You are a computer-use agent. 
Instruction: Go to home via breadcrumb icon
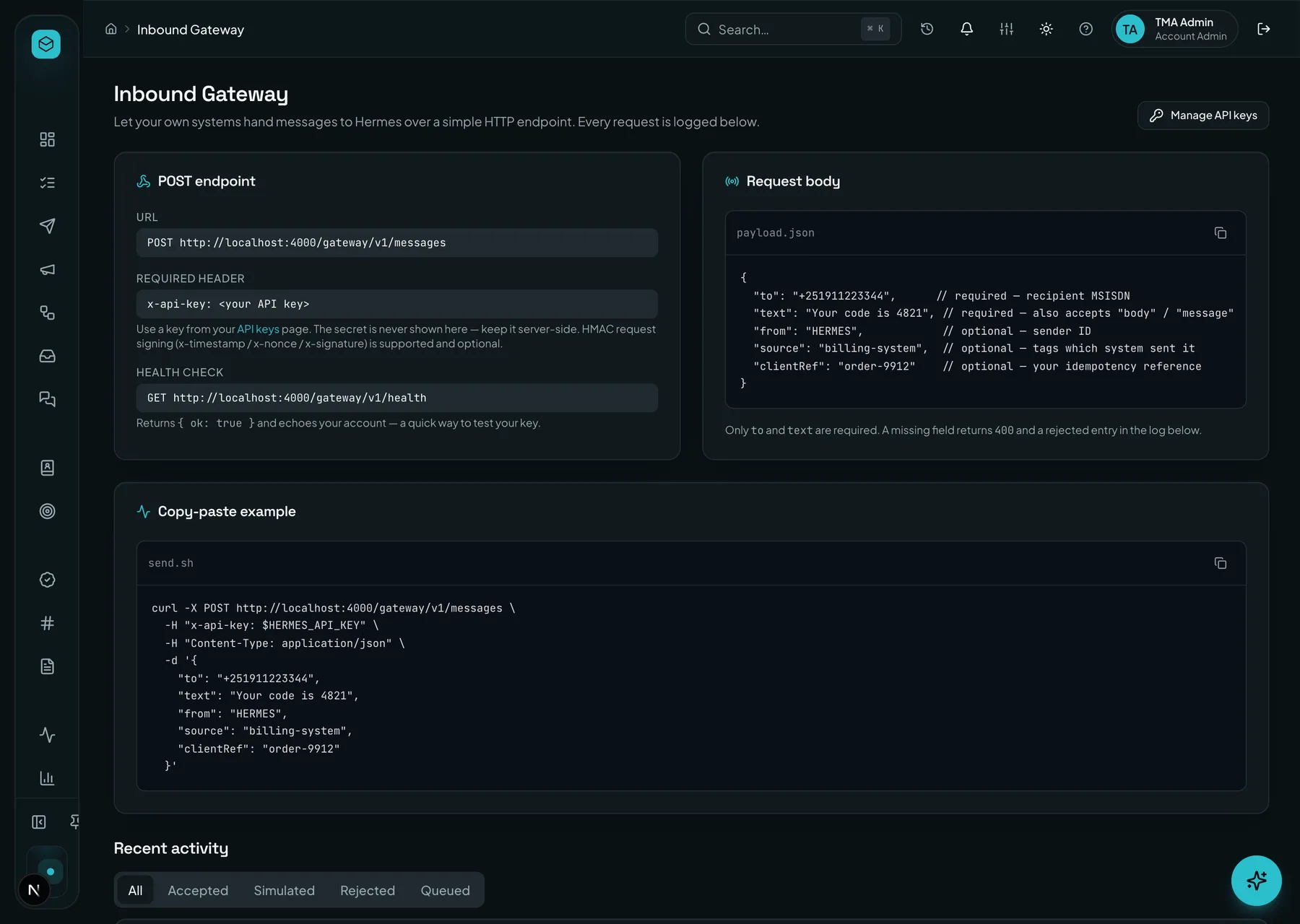click(x=110, y=29)
